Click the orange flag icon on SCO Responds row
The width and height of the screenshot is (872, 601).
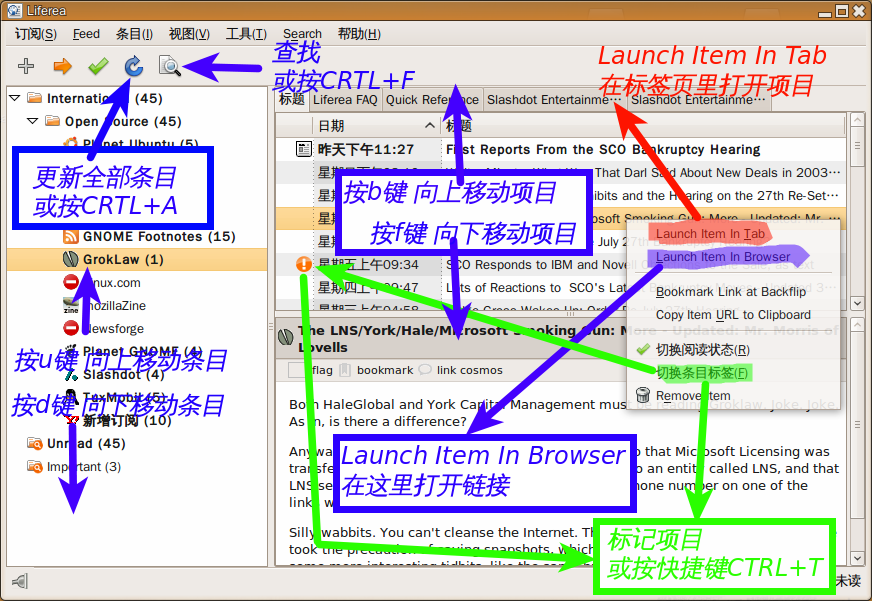pos(304,264)
